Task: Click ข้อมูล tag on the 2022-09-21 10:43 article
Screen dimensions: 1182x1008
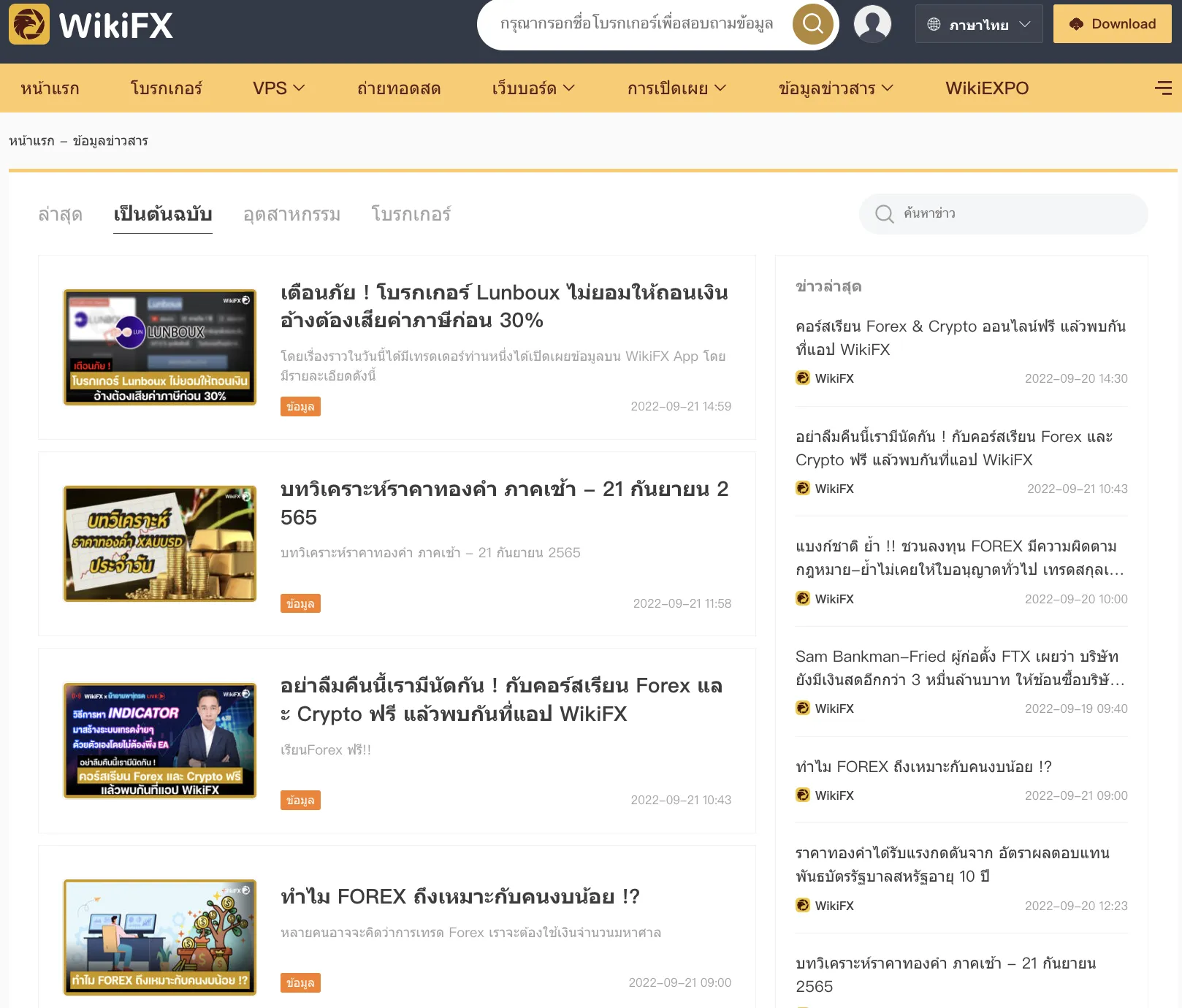Action: [300, 801]
